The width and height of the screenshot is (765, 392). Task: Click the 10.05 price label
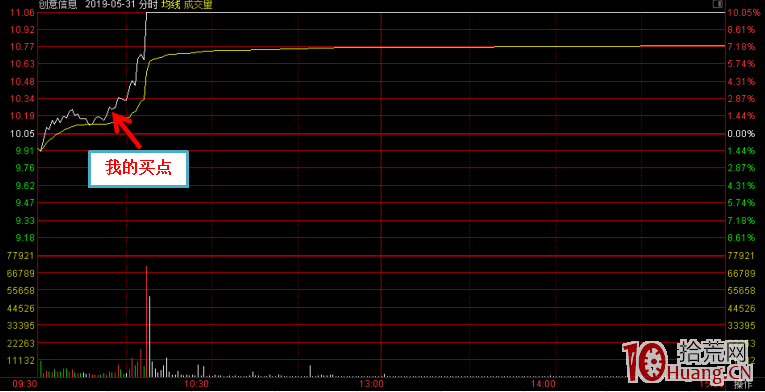coord(23,134)
